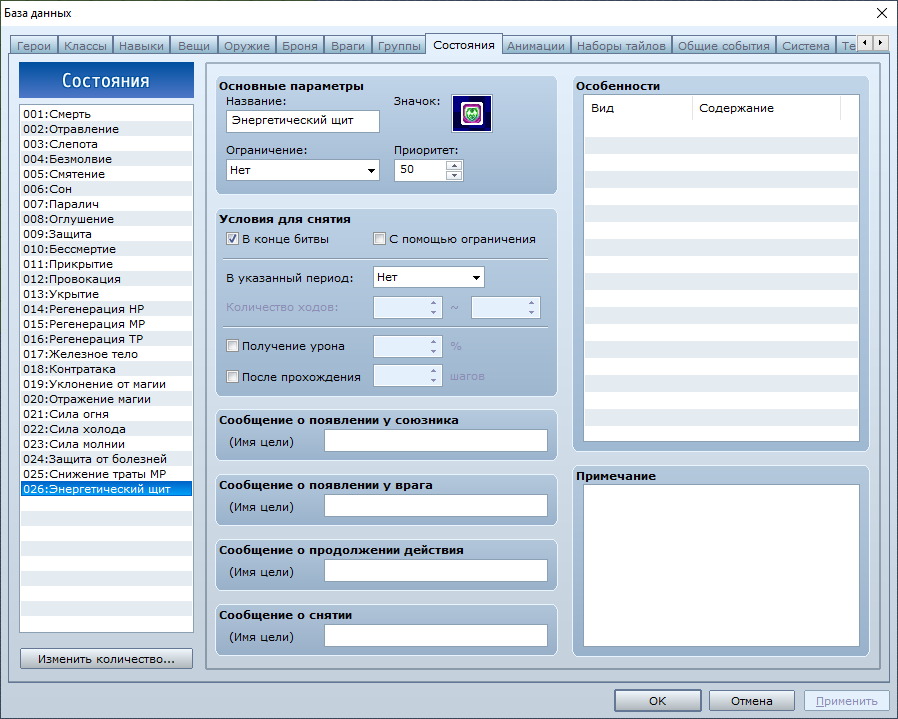Screen dimensions: 898x719
Task: Select state 015:Регенерация MP
Action: pos(107,324)
